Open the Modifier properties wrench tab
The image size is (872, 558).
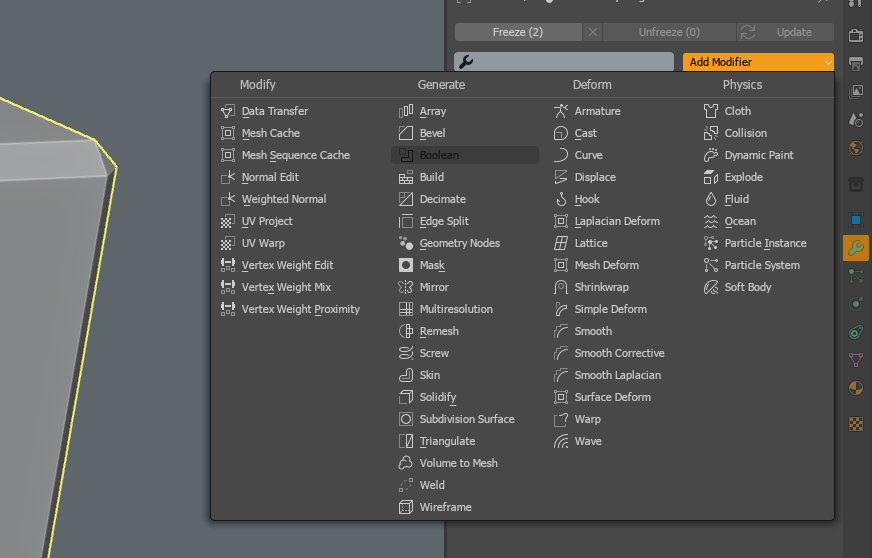pos(856,248)
